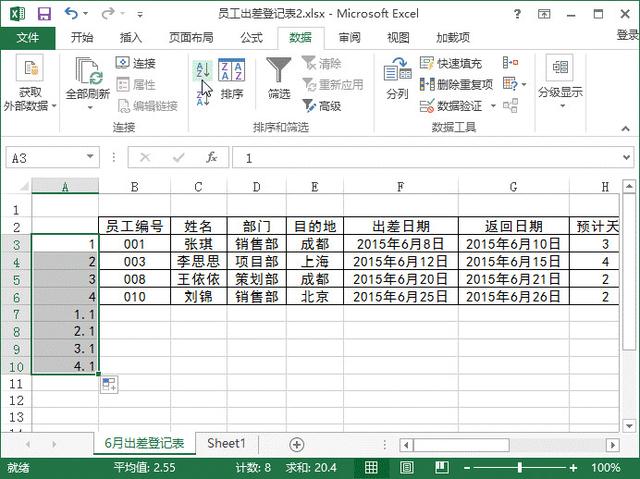The width and height of the screenshot is (640, 479).
Task: Switch to the Home tab
Action: pyautogui.click(x=82, y=38)
